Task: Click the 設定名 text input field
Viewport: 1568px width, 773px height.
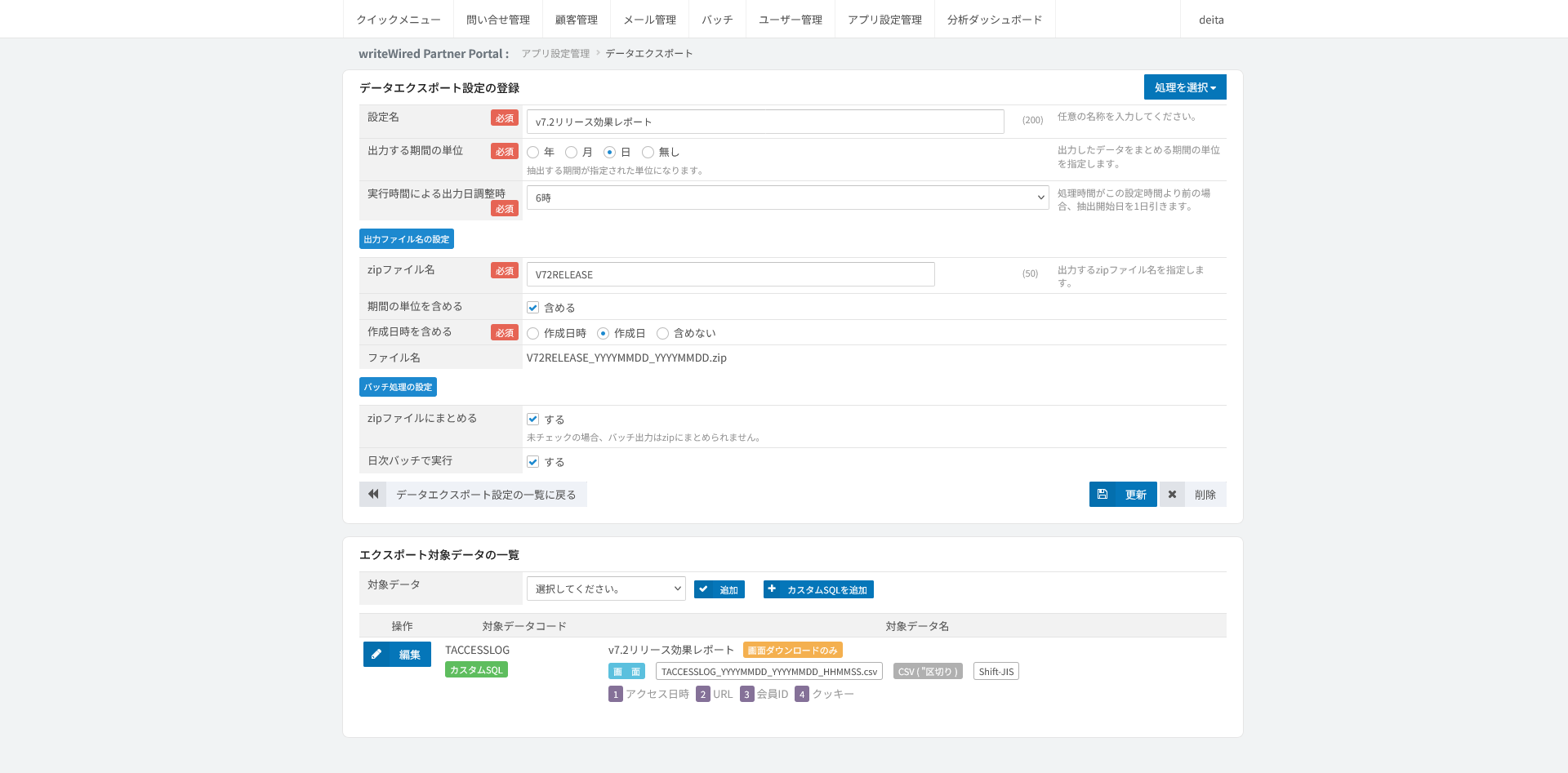Action: click(x=765, y=122)
